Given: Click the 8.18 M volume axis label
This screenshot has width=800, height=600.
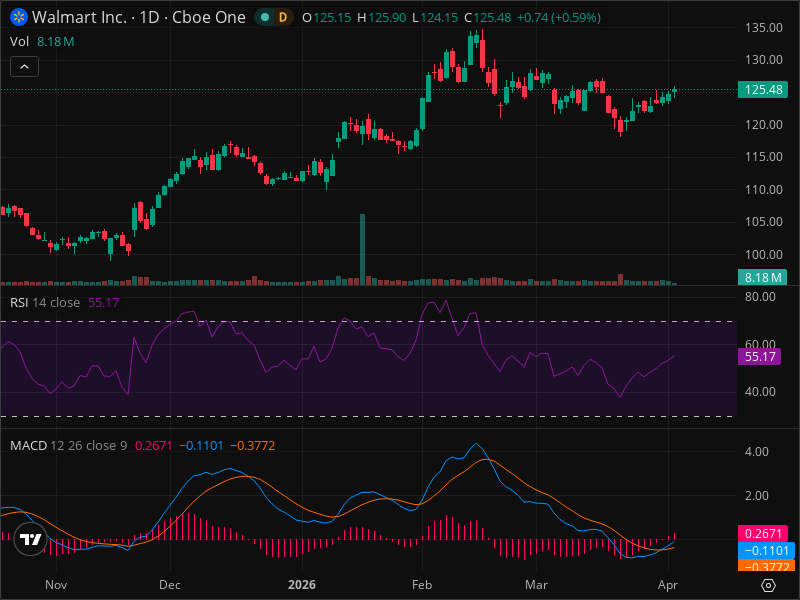Looking at the screenshot, I should 763,278.
